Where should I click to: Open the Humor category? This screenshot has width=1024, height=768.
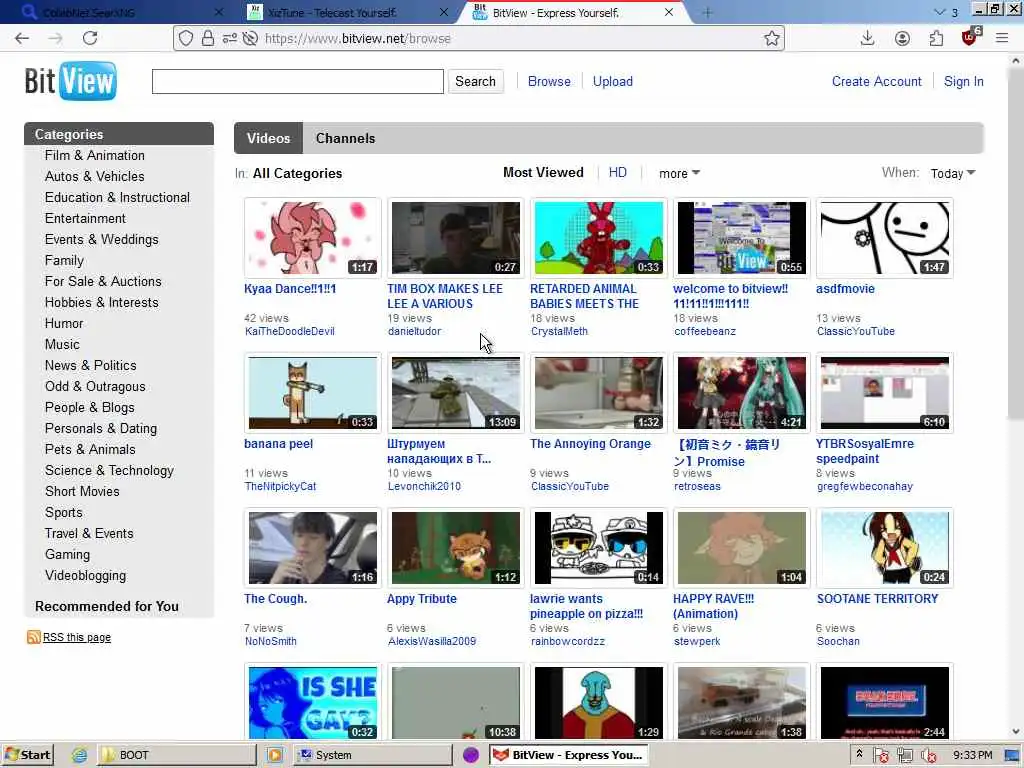tap(64, 323)
